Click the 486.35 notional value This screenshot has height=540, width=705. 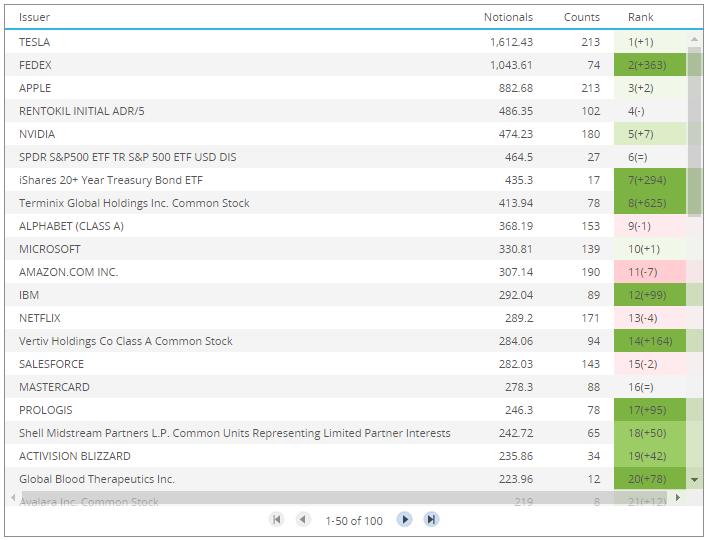[x=516, y=111]
